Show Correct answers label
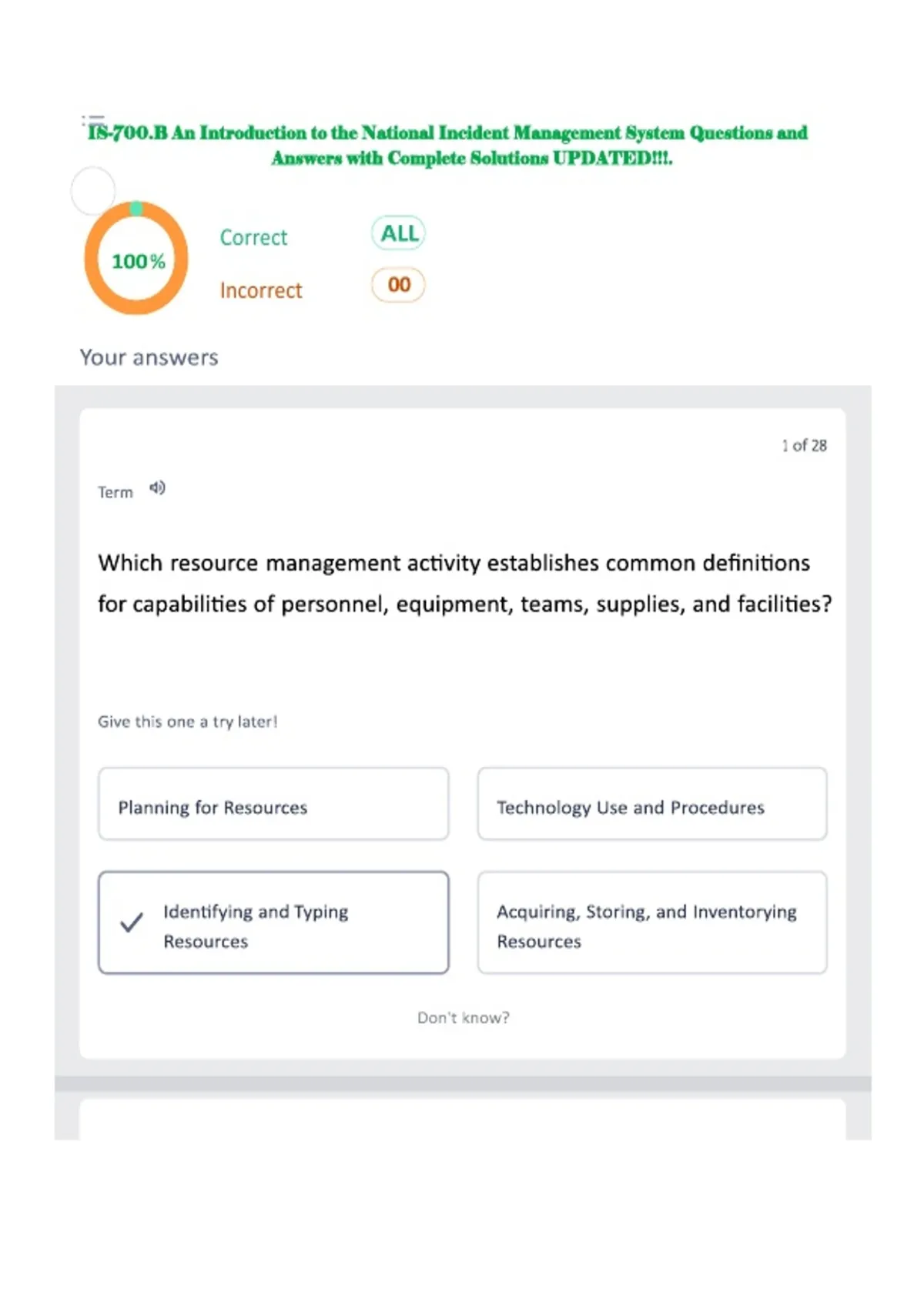924x1309 pixels. click(x=253, y=237)
